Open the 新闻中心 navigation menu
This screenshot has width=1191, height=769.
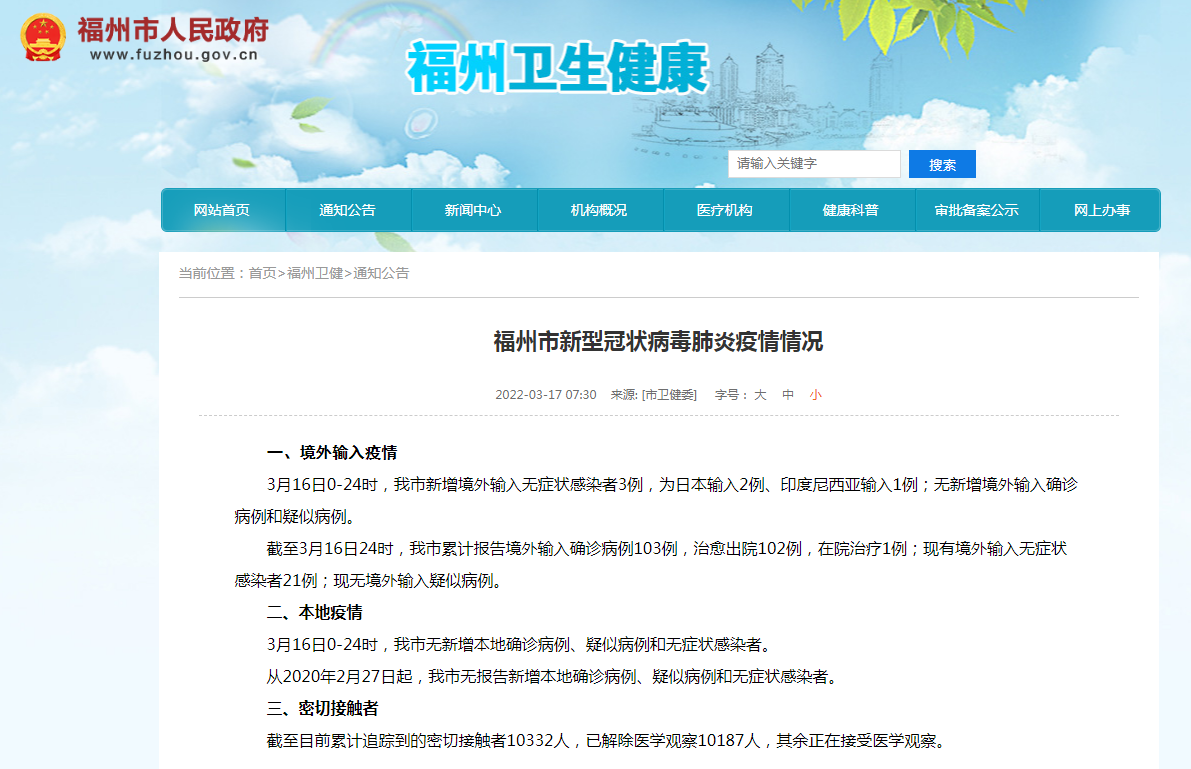tap(474, 210)
